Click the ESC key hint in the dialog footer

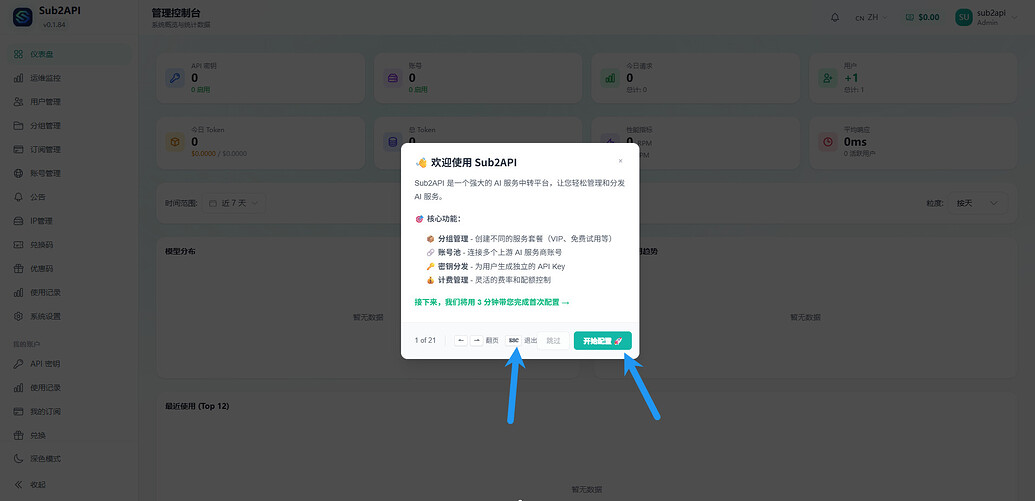tap(514, 341)
